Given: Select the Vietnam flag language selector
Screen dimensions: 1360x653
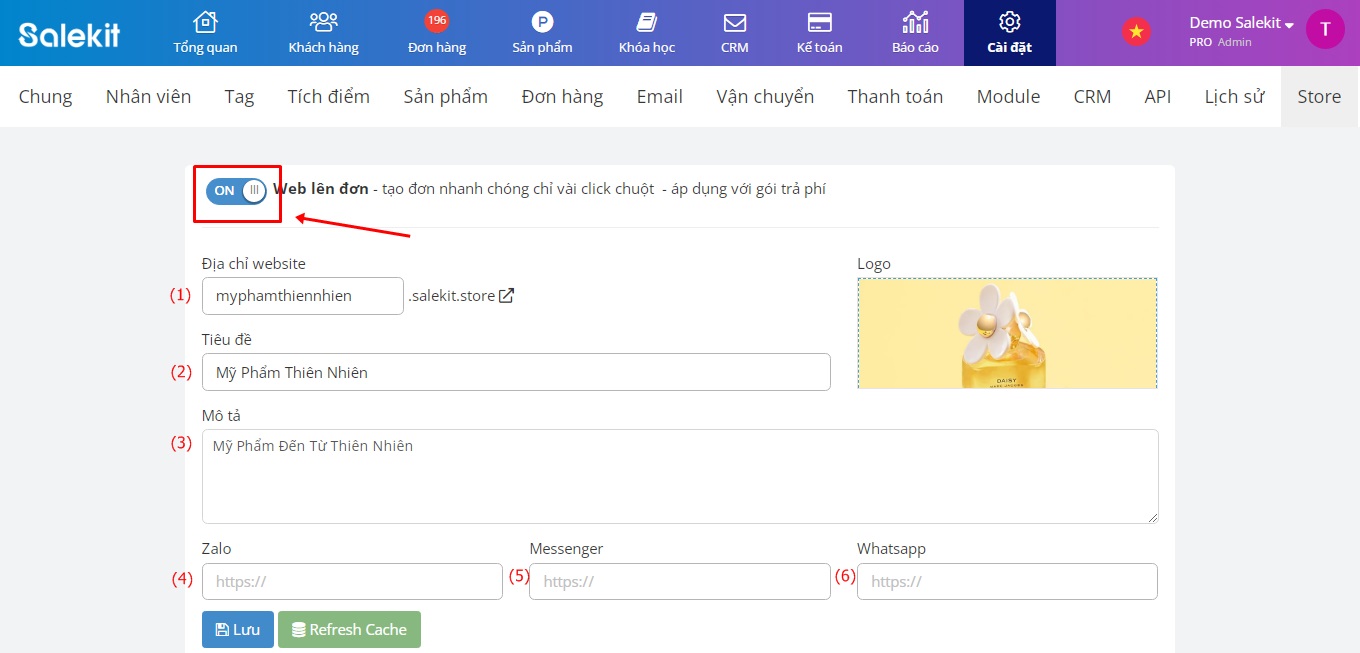Looking at the screenshot, I should (x=1135, y=32).
